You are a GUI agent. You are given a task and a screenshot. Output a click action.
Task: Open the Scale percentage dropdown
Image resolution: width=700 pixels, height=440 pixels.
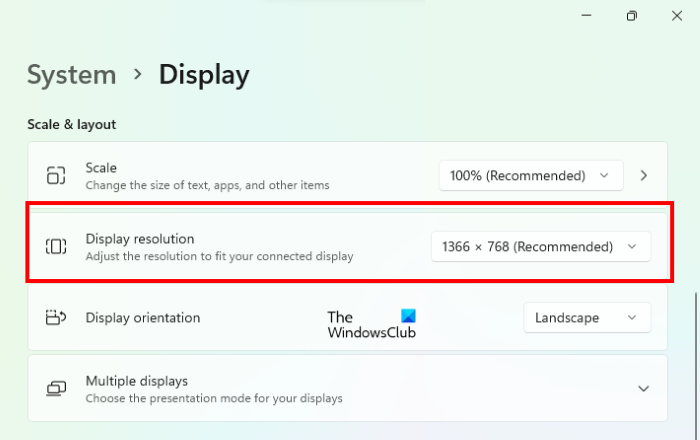click(530, 175)
